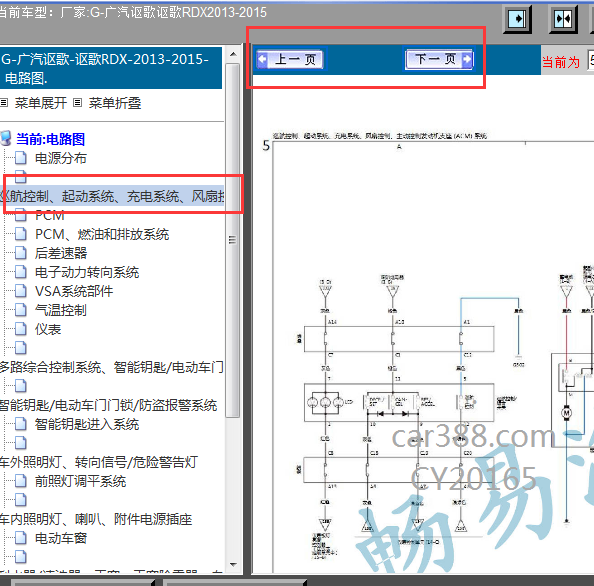Click the G-广汽讴歌-讴歌RDX-2013-2015-电路图 header
Screen dimensions: 594x586
coord(110,68)
